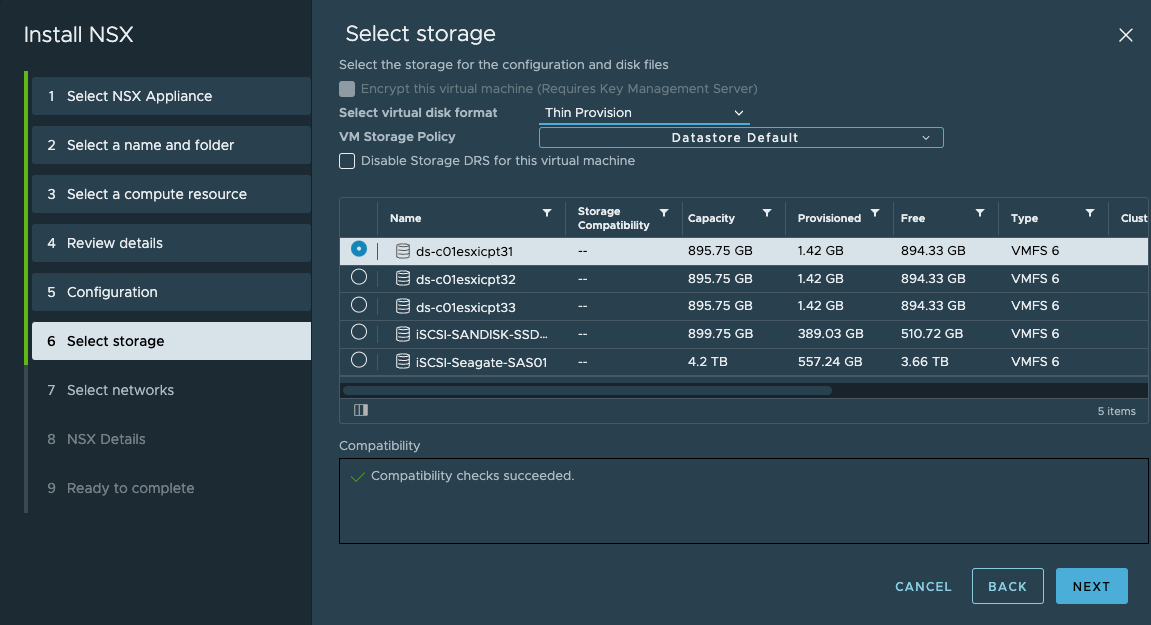1151x625 pixels.
Task: Click datastore icon for ds-c01esxicpt31
Action: (x=402, y=251)
